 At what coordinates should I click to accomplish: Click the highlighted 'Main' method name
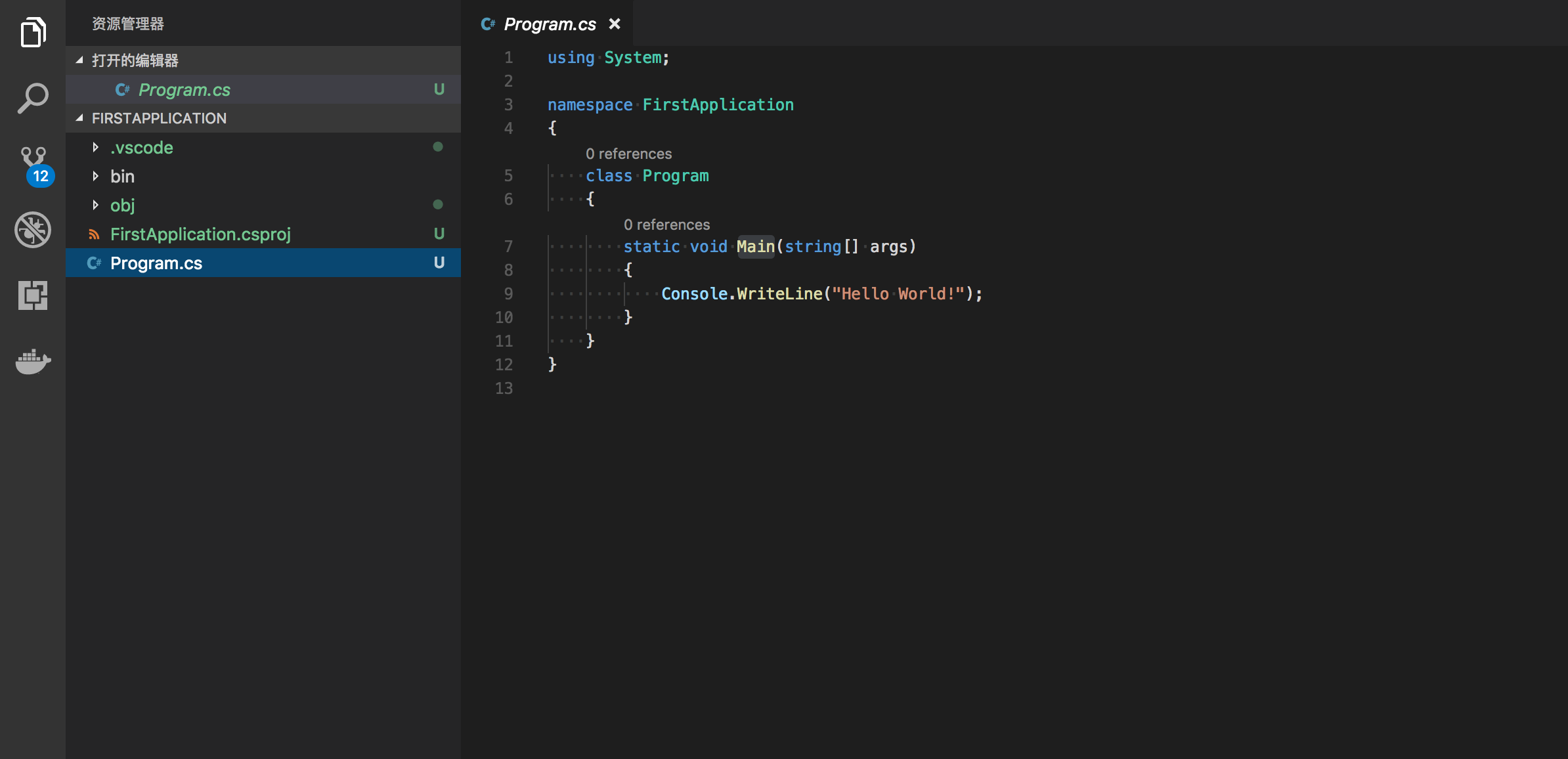[x=756, y=247]
